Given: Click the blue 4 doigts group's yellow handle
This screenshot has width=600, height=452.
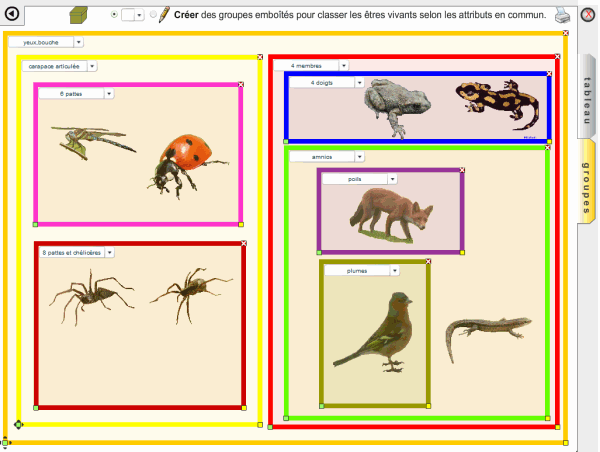Looking at the screenshot, I should click(x=549, y=142).
